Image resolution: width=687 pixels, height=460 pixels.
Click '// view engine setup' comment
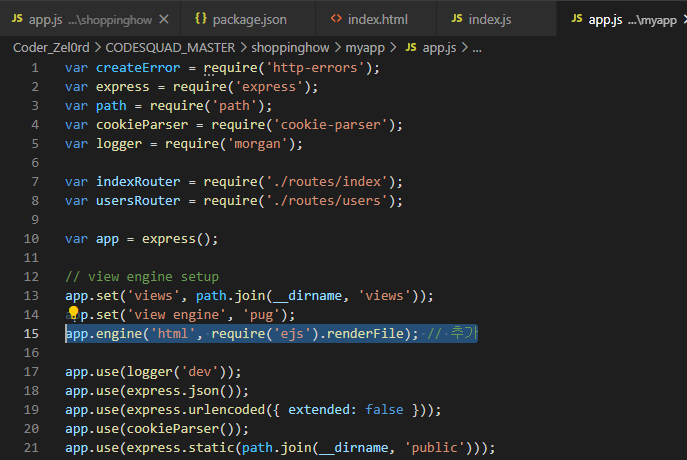click(x=142, y=277)
